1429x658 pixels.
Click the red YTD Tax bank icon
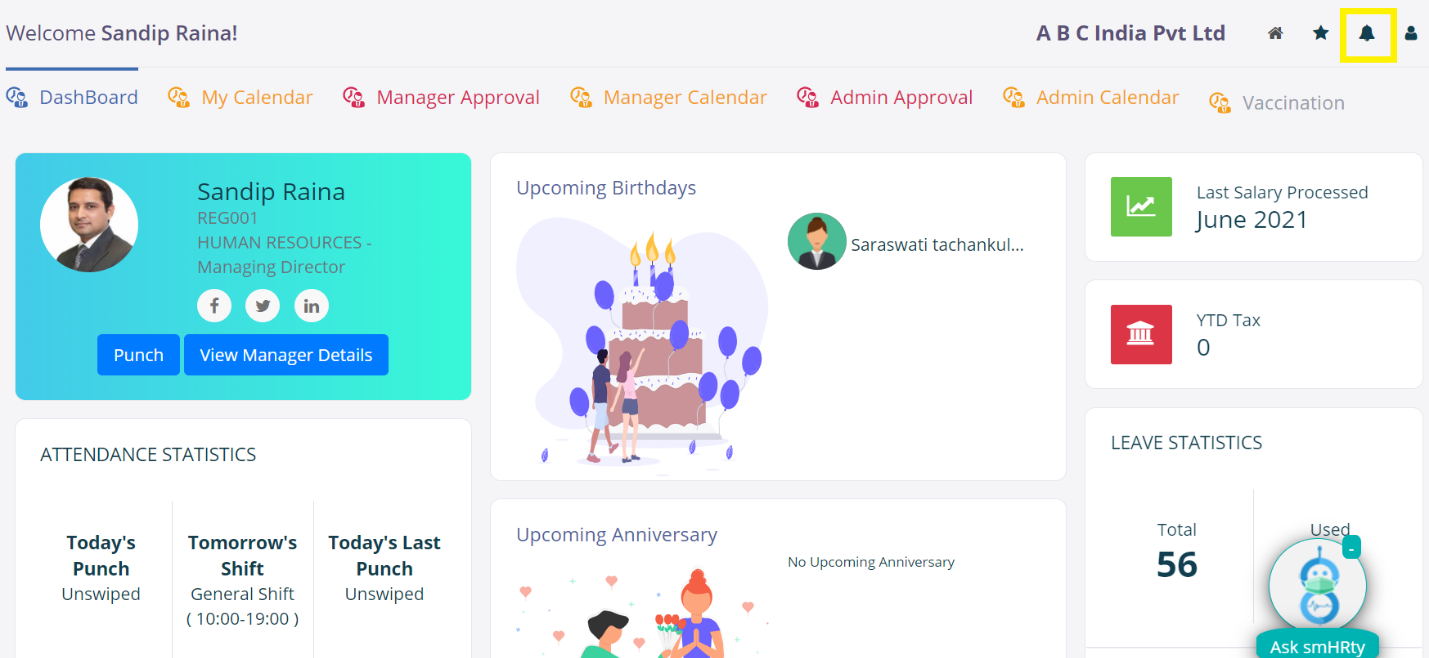(x=1141, y=334)
